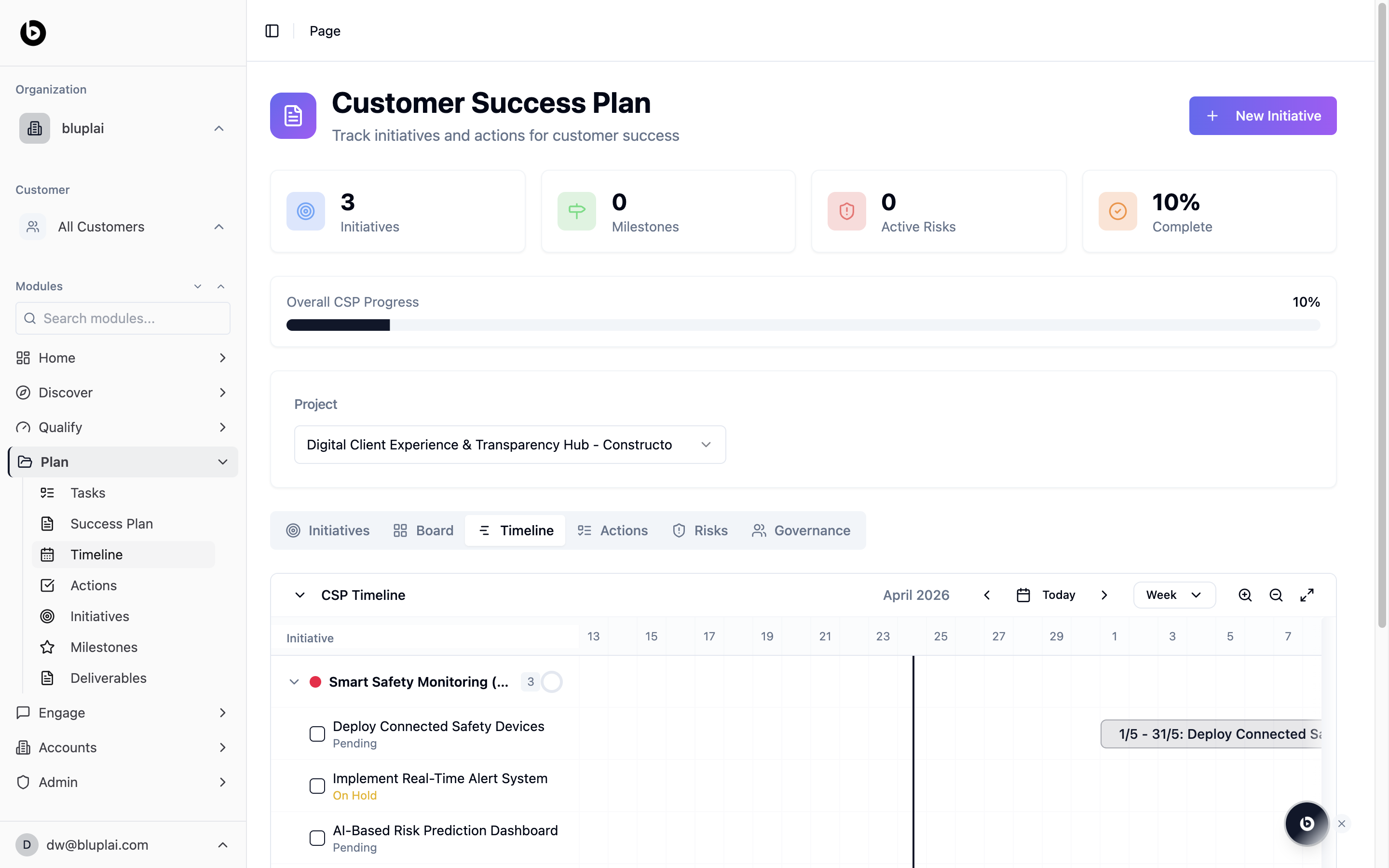Switch to the Governance tab
This screenshot has height=868, width=1389.
tap(801, 530)
